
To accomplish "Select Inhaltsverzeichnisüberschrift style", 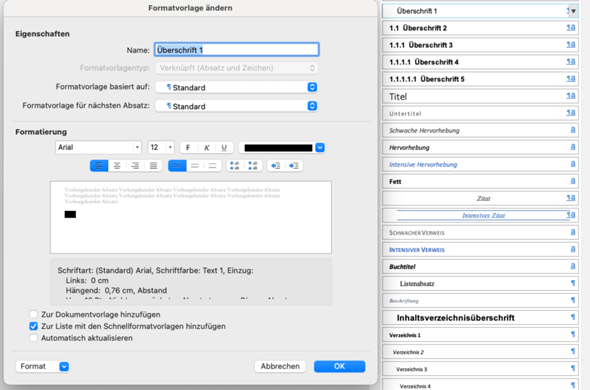I will (480, 318).
